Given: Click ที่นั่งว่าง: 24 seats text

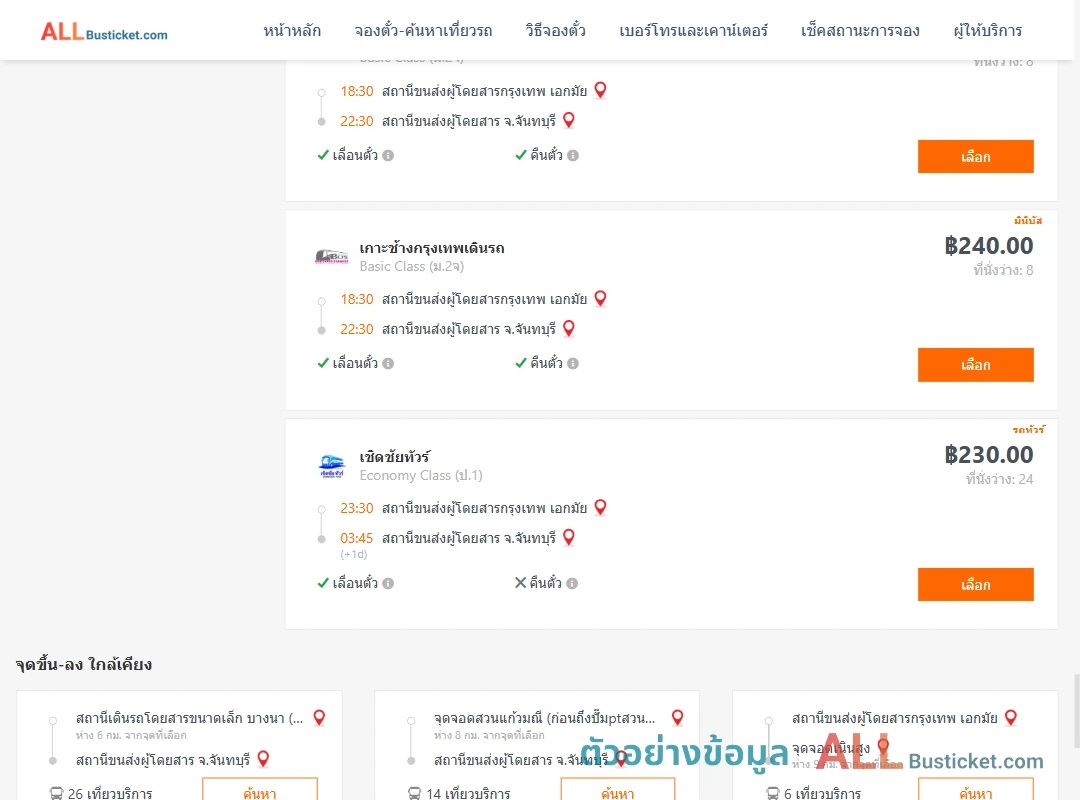Looking at the screenshot, I should [999, 479].
